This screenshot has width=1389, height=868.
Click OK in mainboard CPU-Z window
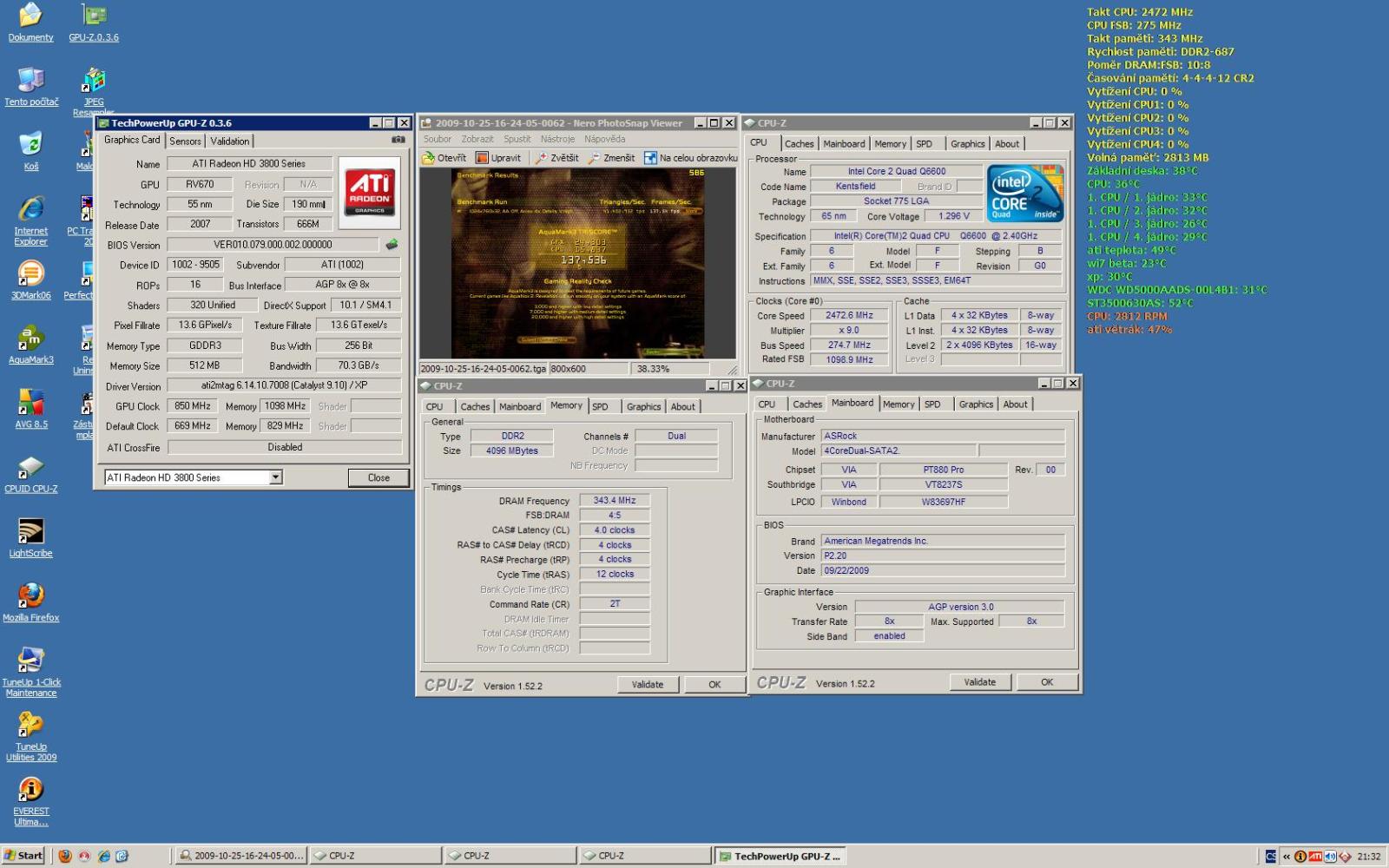click(1047, 682)
